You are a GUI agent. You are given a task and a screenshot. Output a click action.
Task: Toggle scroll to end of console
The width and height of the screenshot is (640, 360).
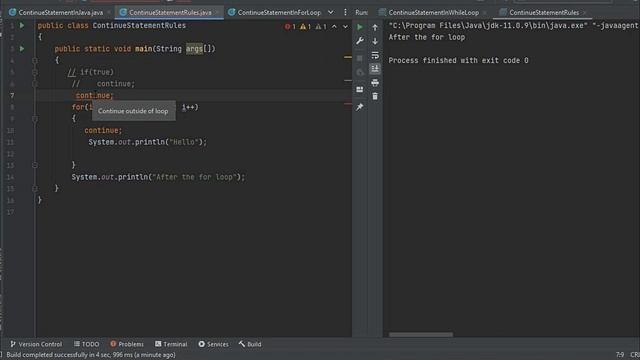coord(375,69)
